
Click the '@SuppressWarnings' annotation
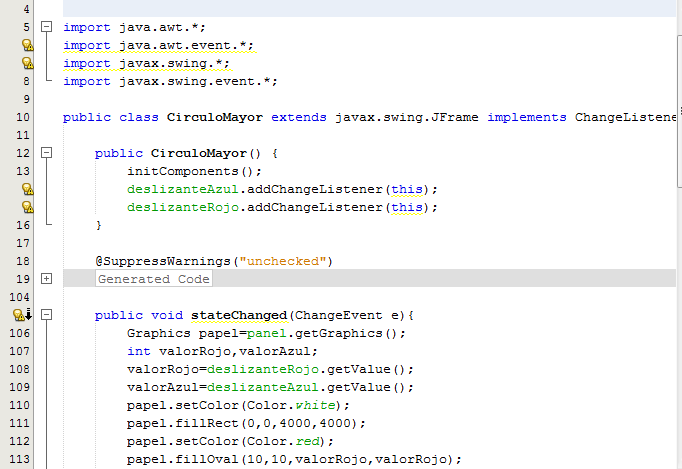(163, 261)
